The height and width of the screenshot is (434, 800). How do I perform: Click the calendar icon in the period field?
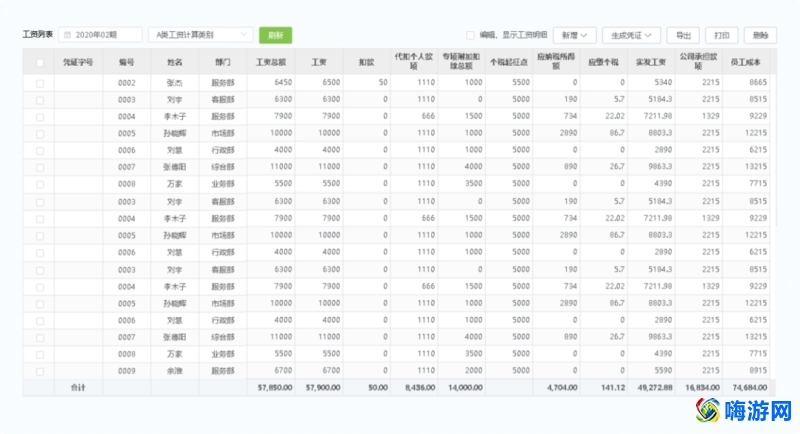pos(67,35)
